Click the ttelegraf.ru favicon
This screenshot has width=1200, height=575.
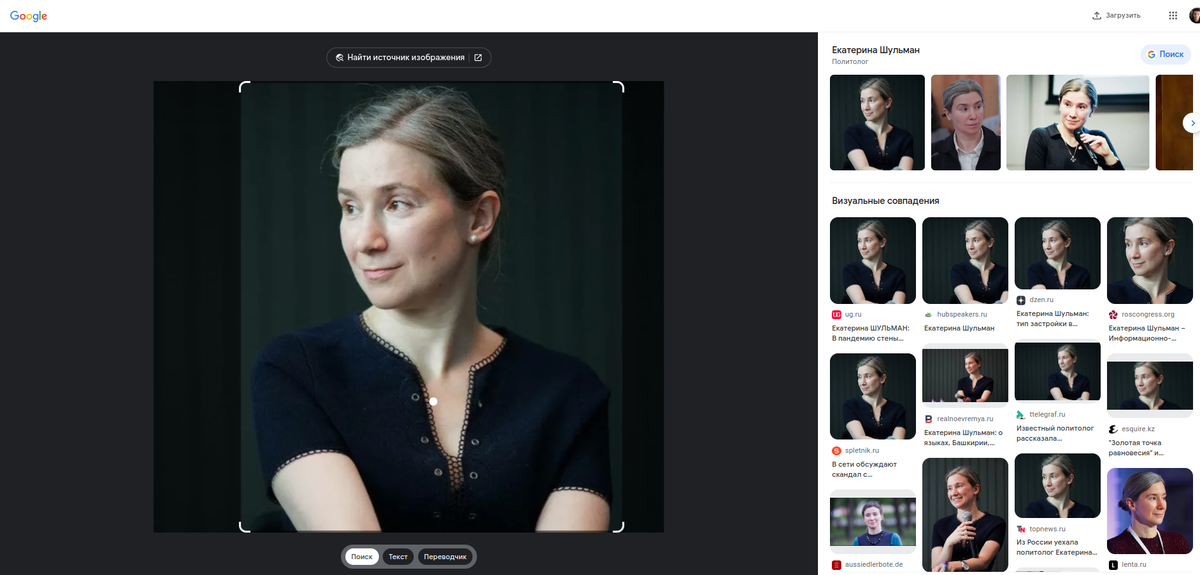pos(1021,414)
